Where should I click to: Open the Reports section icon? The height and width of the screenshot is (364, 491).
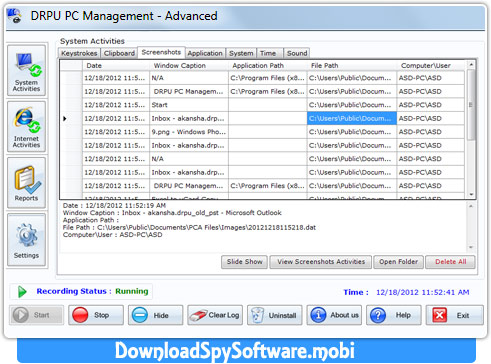coord(26,183)
